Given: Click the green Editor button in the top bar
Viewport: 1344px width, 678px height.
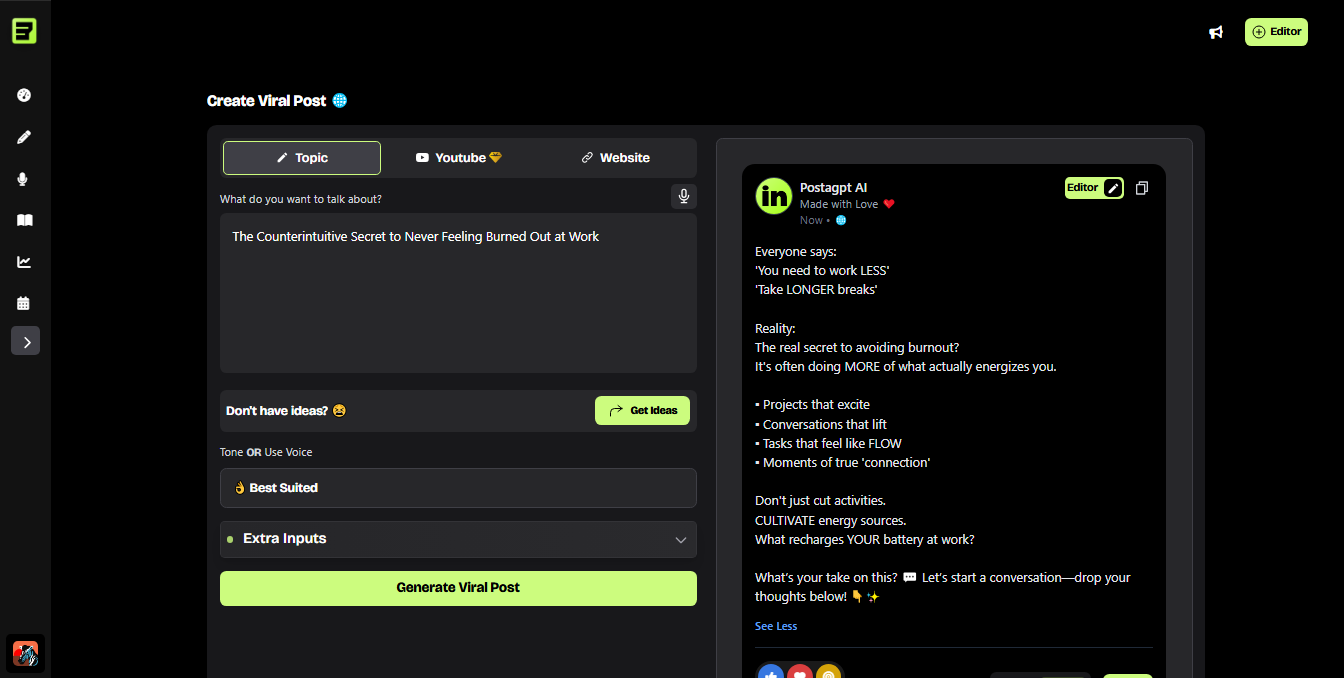Looking at the screenshot, I should (1276, 32).
